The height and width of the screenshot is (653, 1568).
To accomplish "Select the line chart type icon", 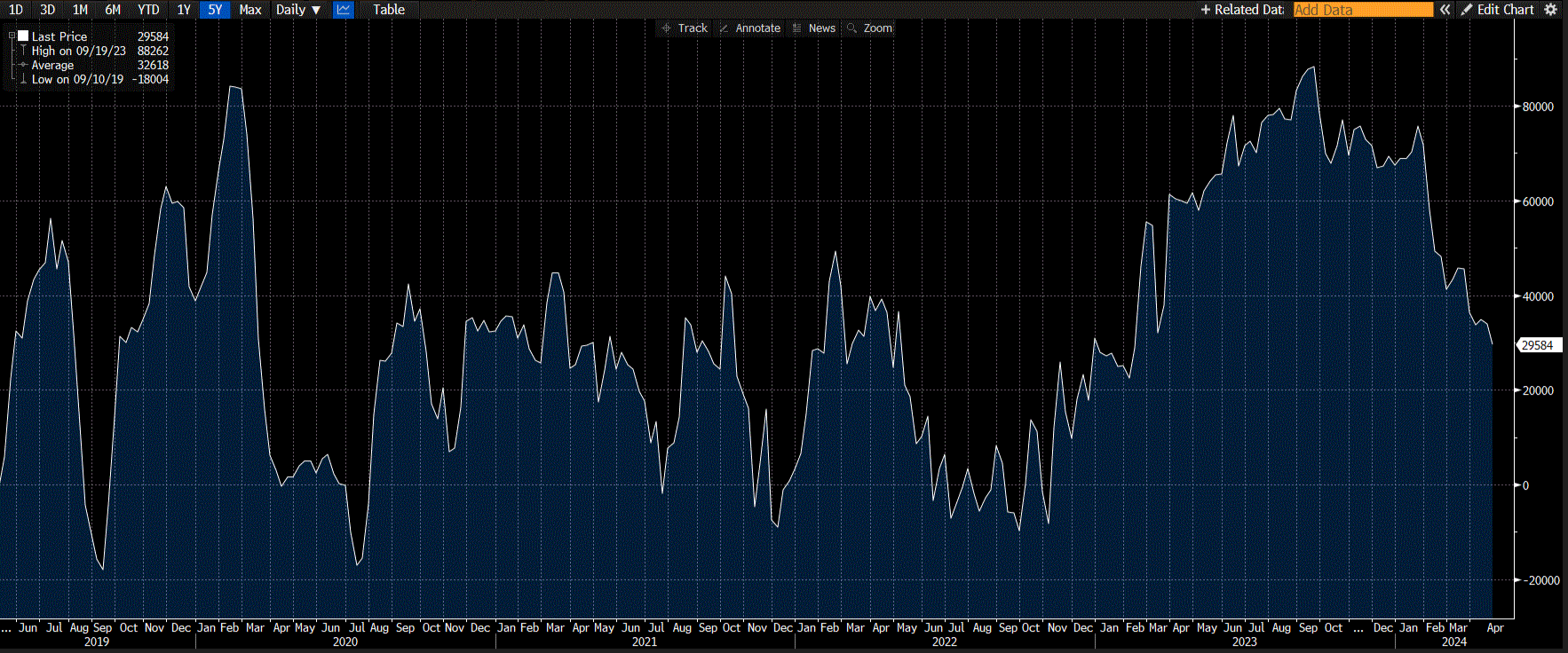I will click(344, 10).
